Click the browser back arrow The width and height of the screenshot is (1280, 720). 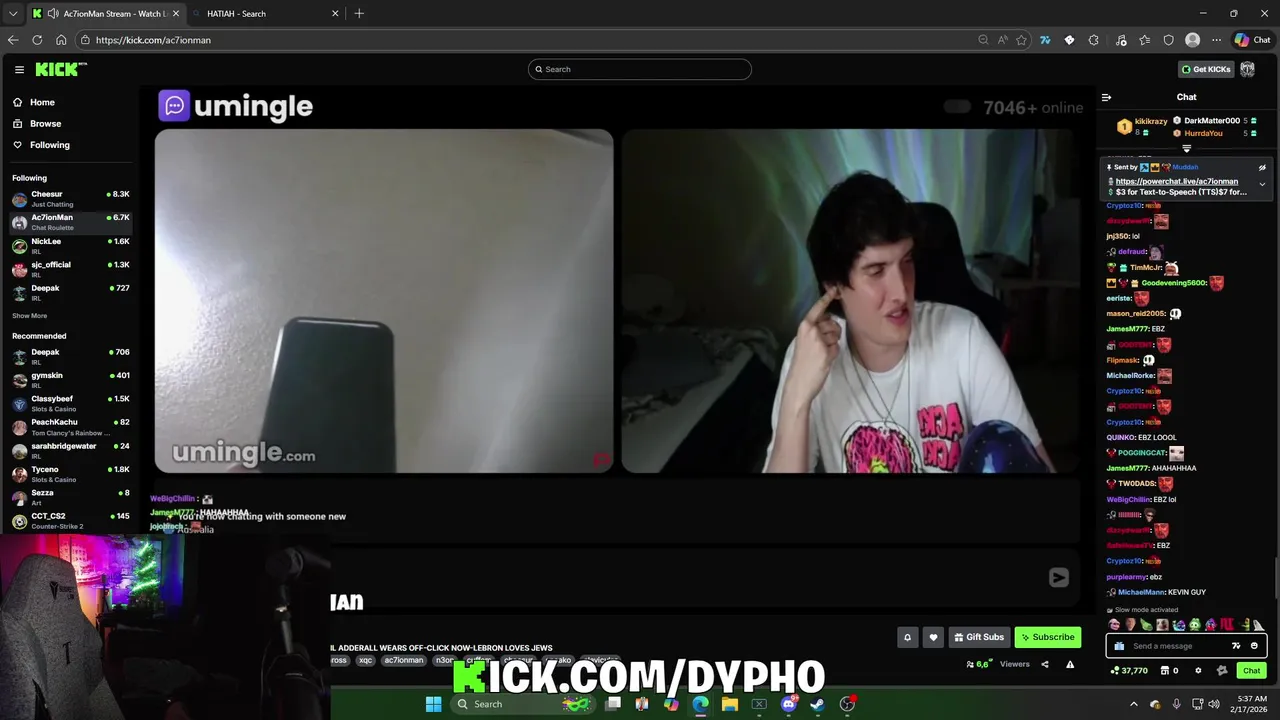point(13,40)
